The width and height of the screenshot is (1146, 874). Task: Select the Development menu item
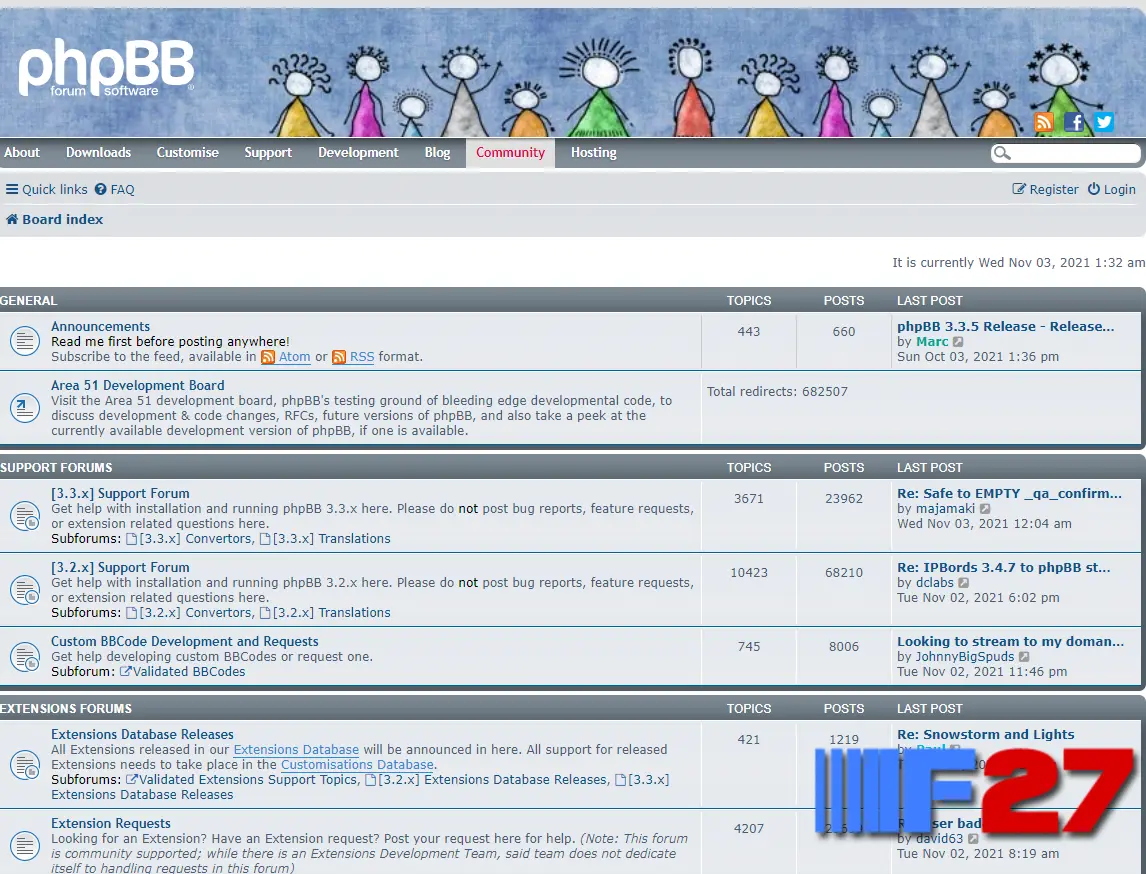pyautogui.click(x=358, y=153)
